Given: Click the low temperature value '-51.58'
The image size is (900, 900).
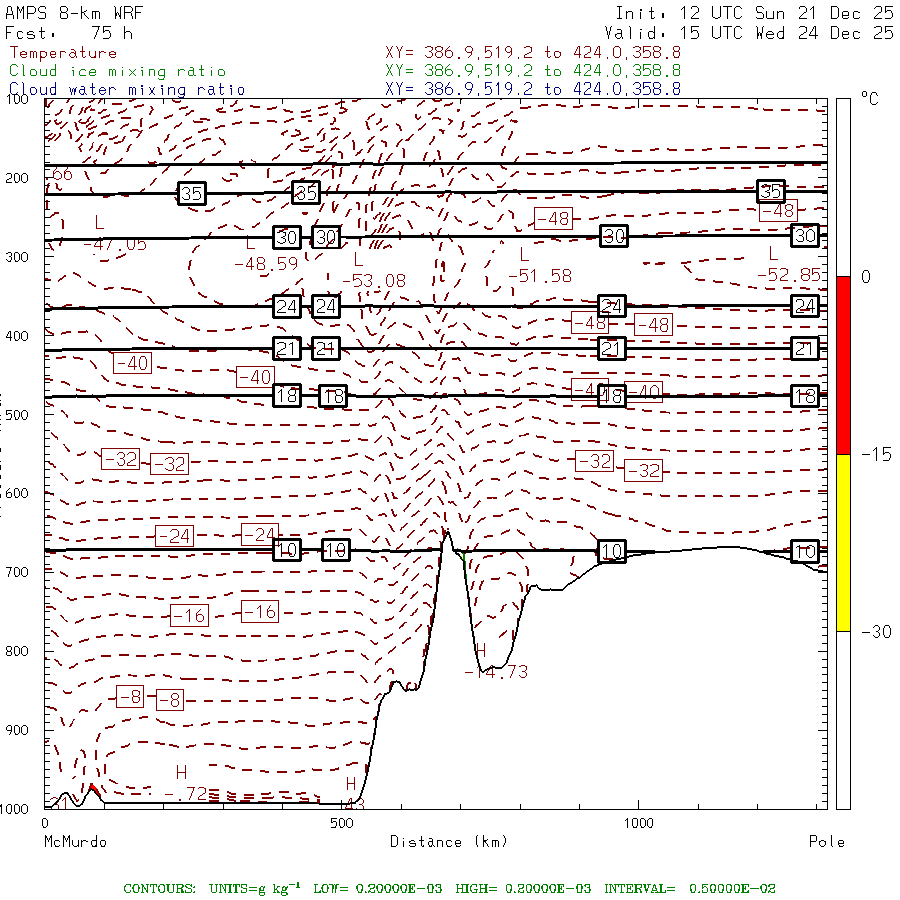Looking at the screenshot, I should pos(540,276).
